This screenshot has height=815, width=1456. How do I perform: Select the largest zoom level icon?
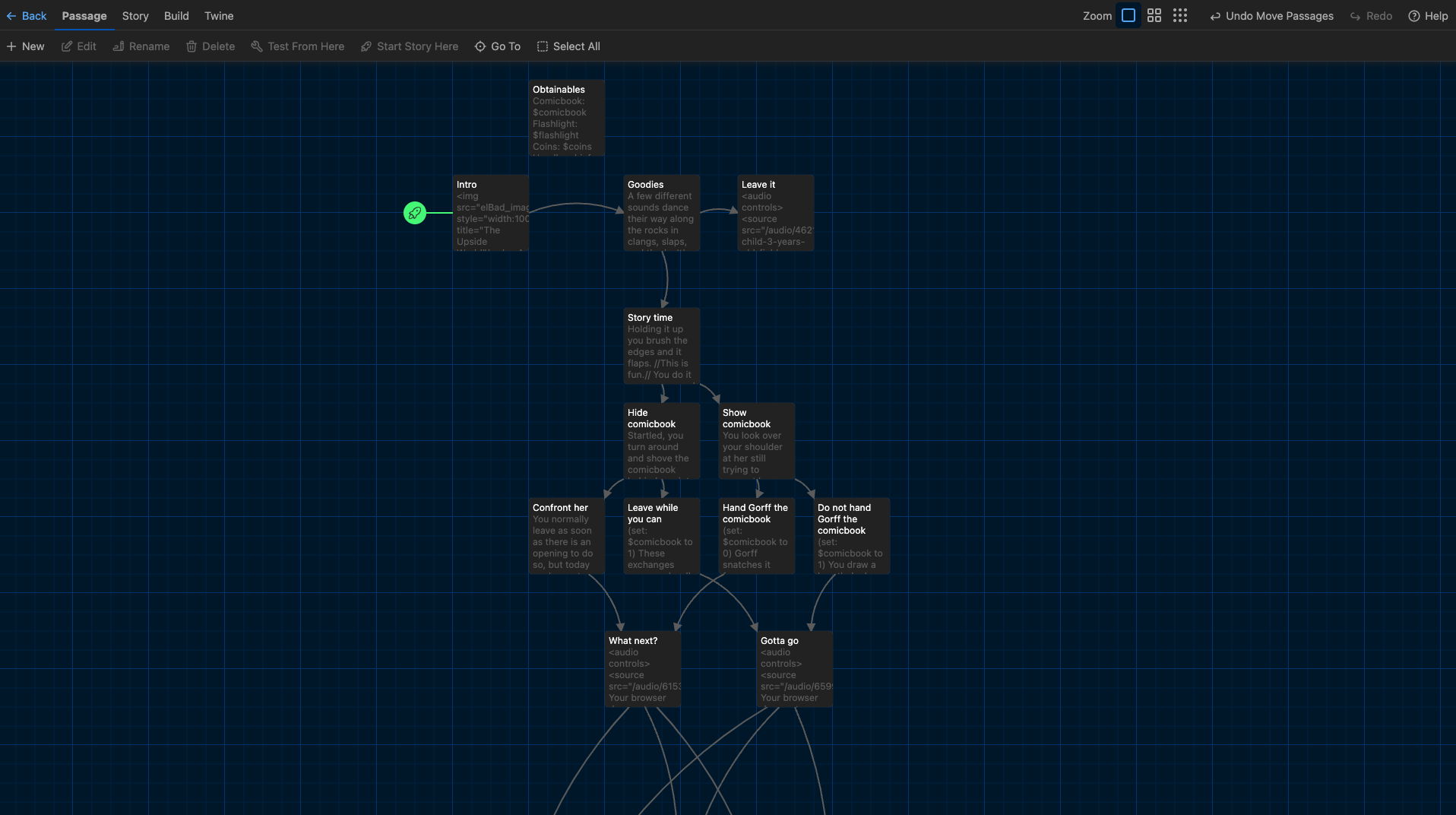point(1128,16)
